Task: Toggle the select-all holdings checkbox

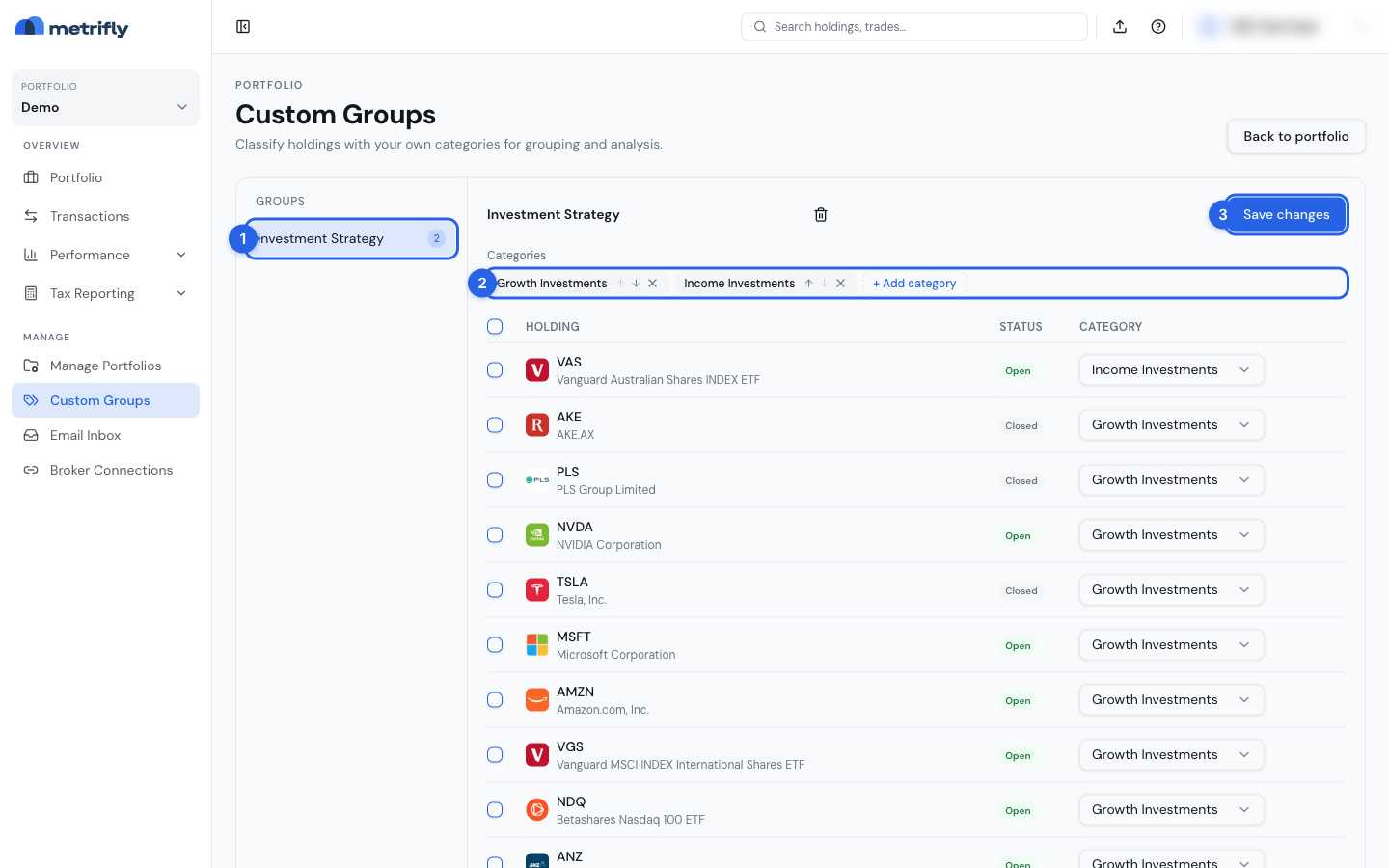Action: (495, 327)
